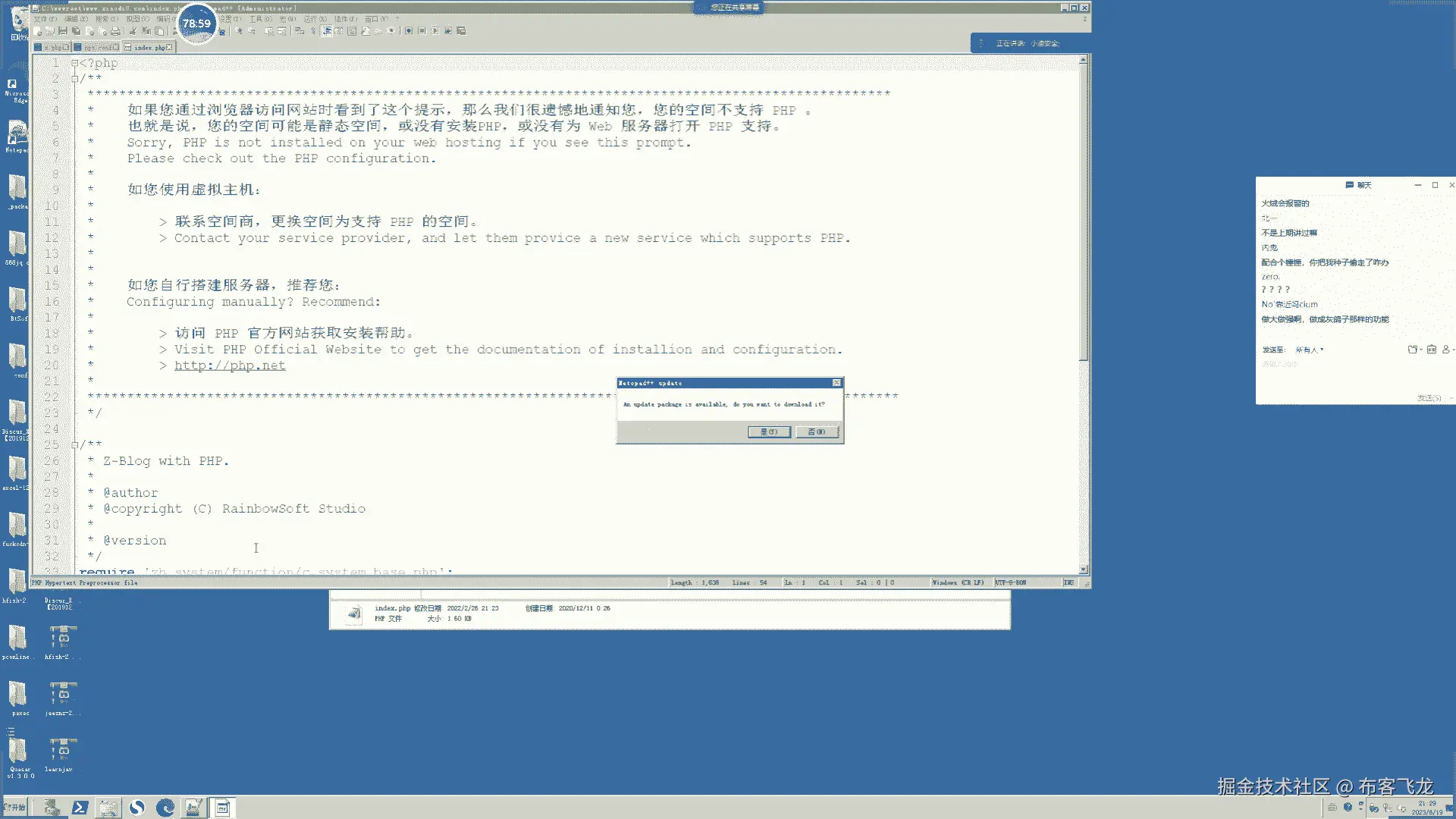Switch to the x.php3 document tab
The height and width of the screenshot is (819, 1456).
[x=54, y=47]
